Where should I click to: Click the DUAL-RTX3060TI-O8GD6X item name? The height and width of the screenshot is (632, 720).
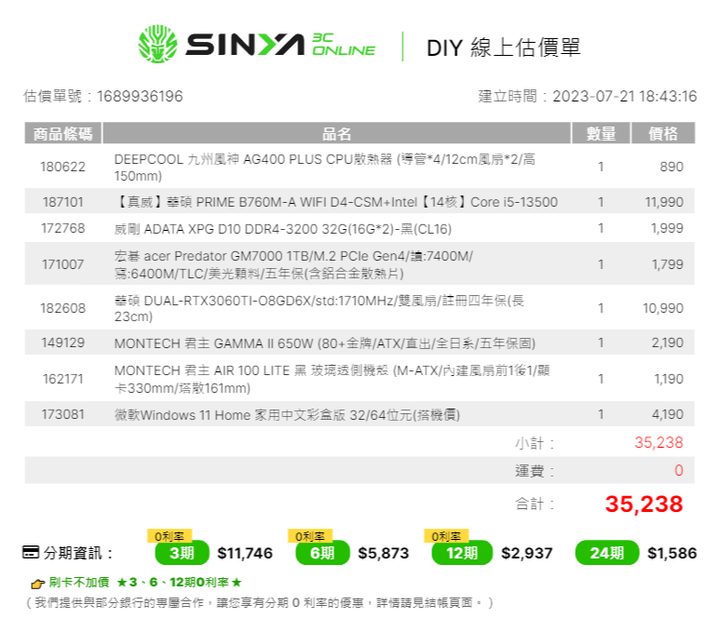click(319, 308)
